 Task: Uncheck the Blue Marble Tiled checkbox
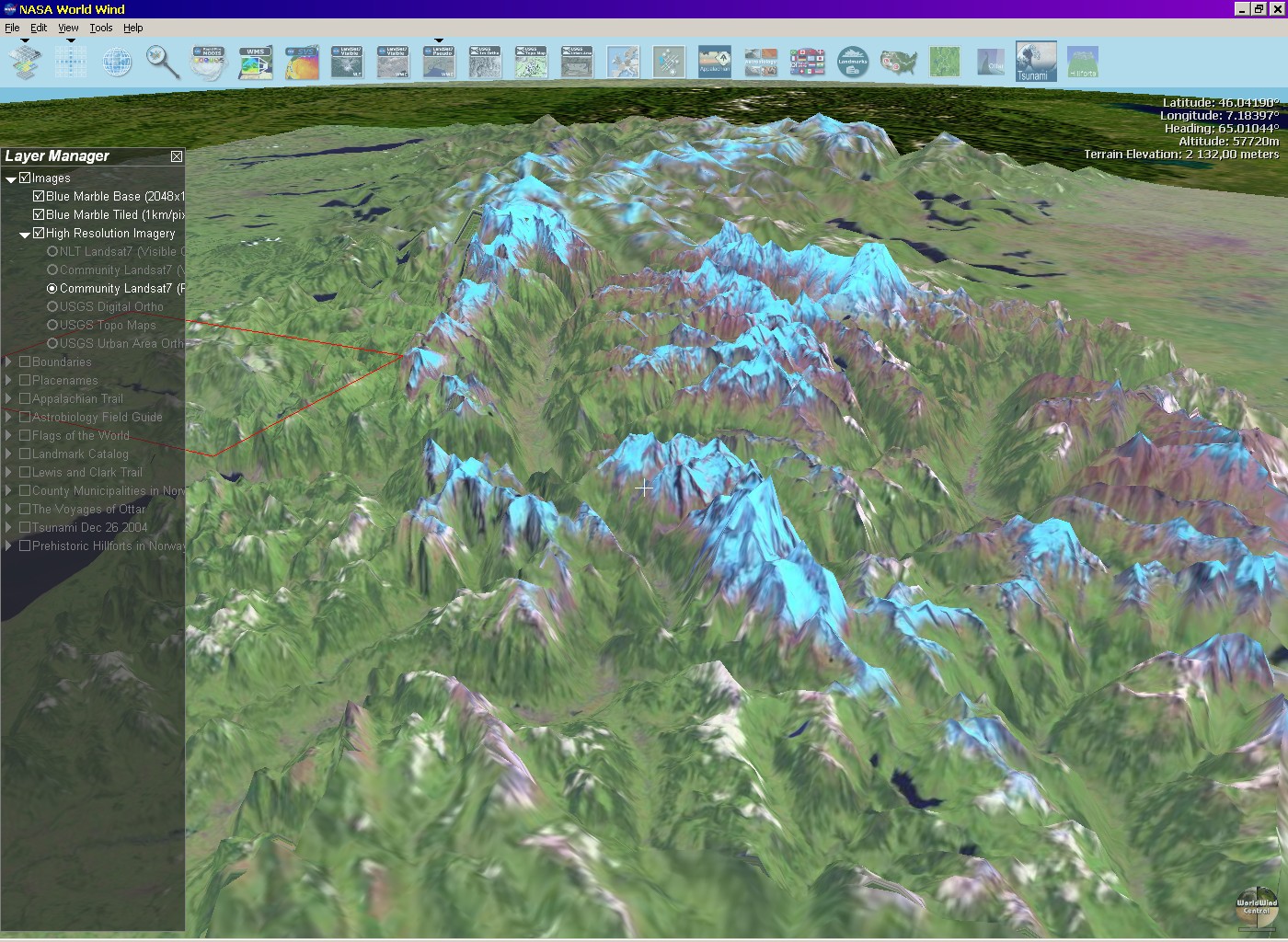[x=39, y=214]
